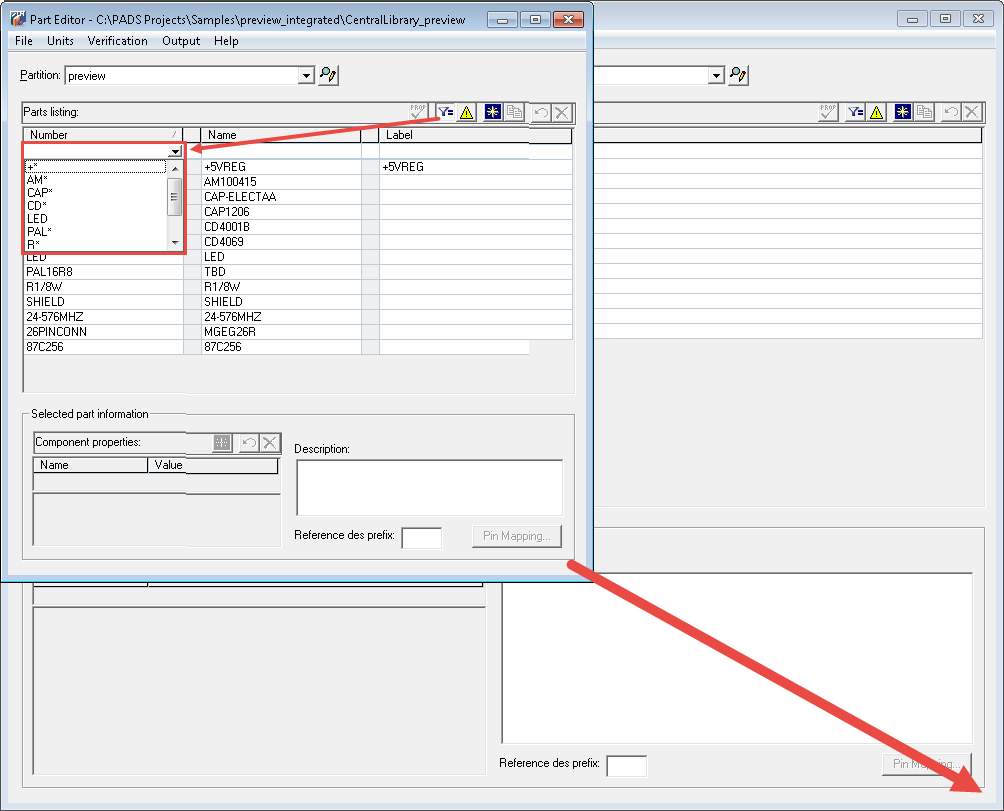The width and height of the screenshot is (1004, 811).
Task: Click the Number filter dropdown arrow
Action: [x=175, y=151]
